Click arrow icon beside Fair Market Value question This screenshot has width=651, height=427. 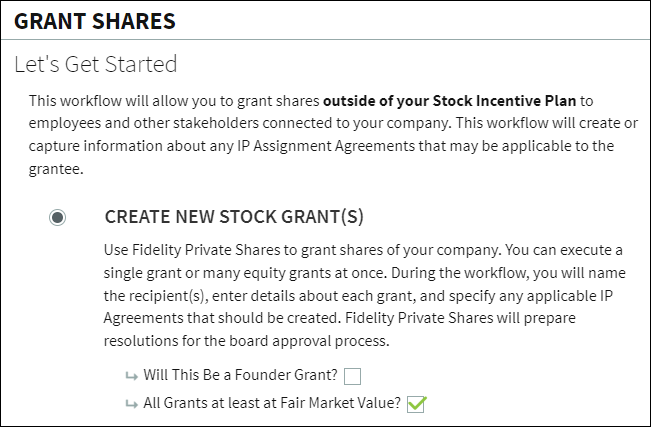pos(130,403)
